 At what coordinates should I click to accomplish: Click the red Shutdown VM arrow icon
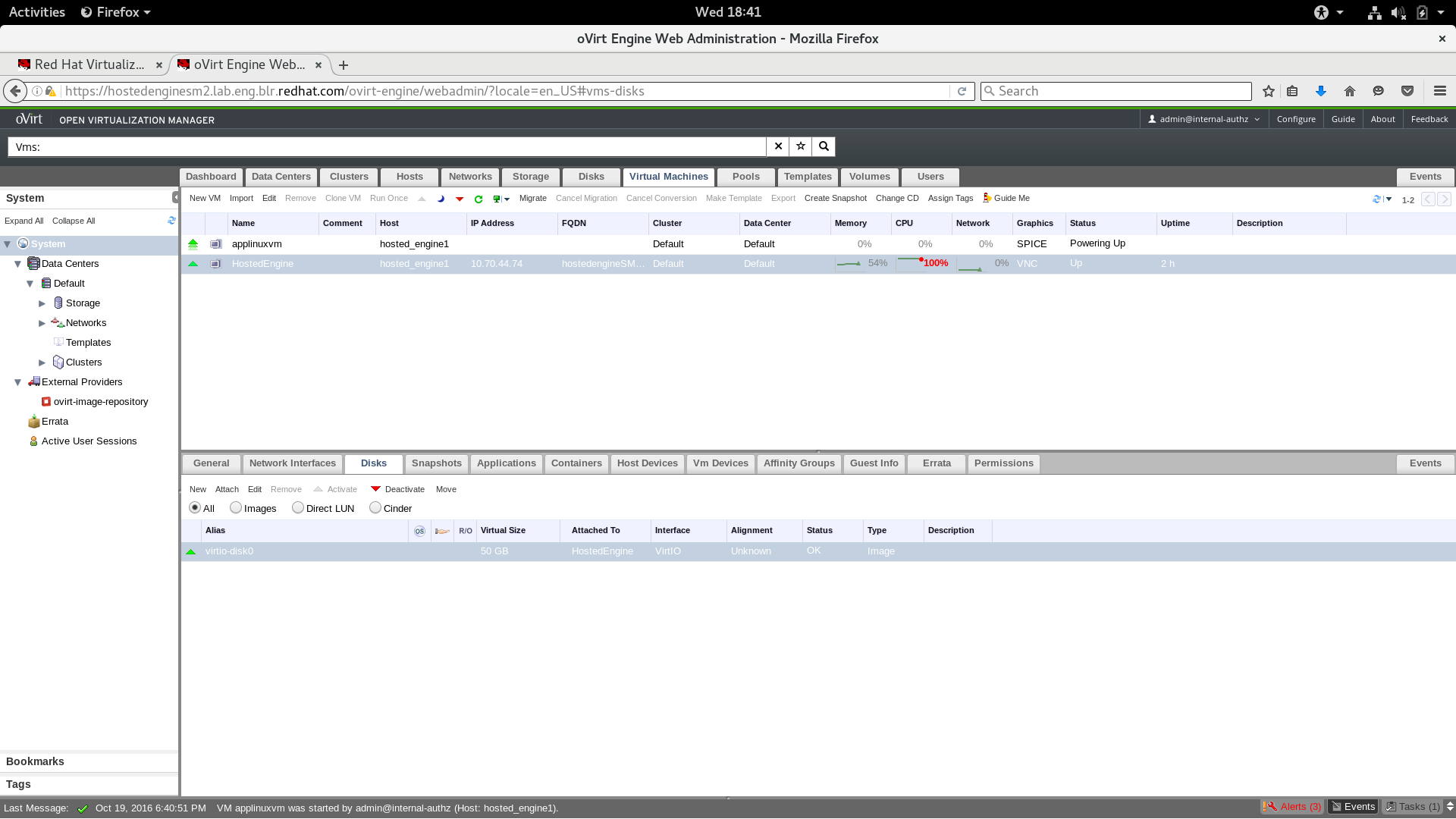460,199
